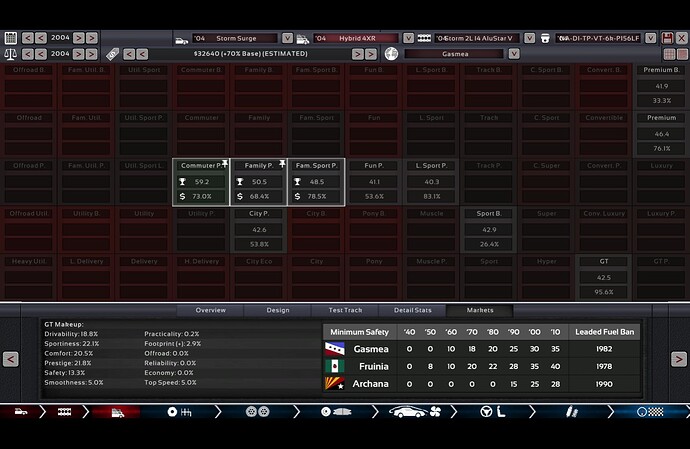Viewport: 690px width, 449px height.
Task: Switch to the Detail Stats tab
Action: tap(411, 310)
